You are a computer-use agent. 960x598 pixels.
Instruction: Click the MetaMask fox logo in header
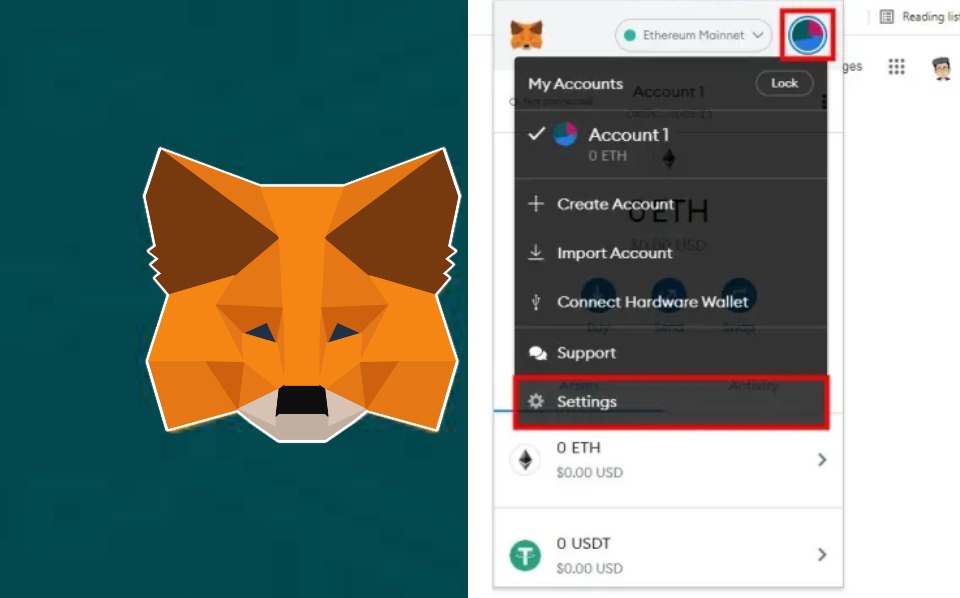click(527, 35)
